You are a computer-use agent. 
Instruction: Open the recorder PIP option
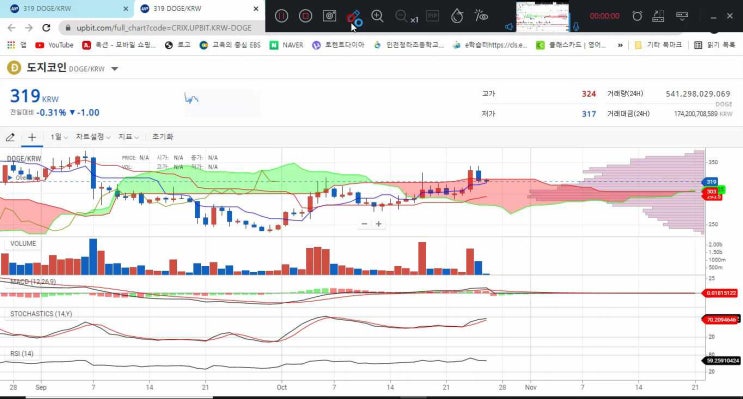pyautogui.click(x=433, y=16)
